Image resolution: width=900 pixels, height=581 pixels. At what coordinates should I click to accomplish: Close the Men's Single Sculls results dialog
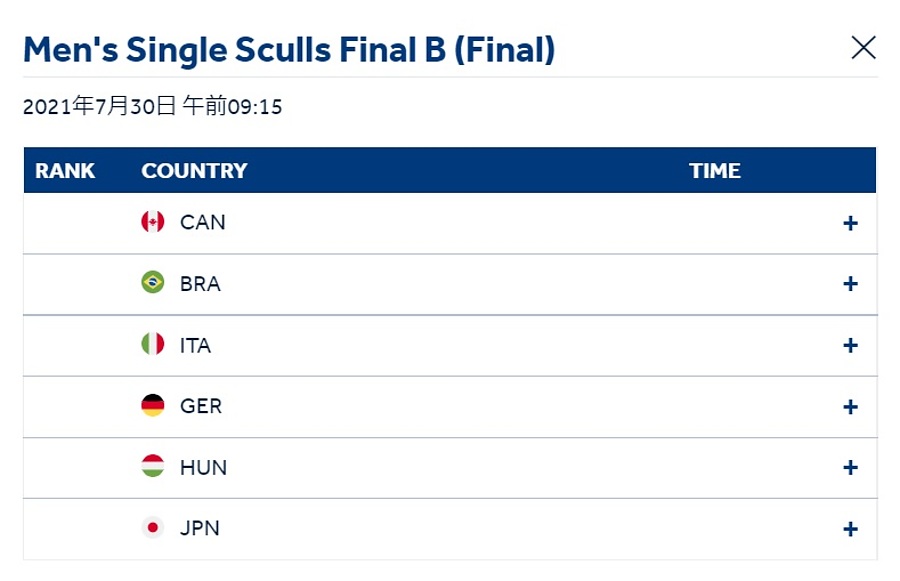coord(863,48)
